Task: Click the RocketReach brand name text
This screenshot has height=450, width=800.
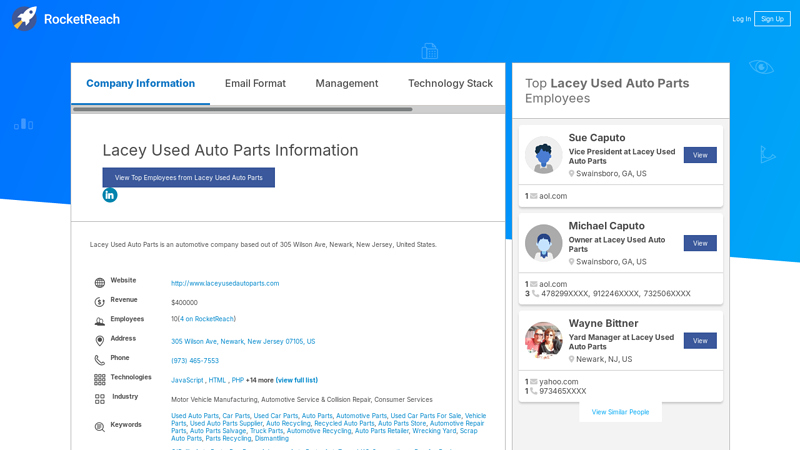Action: pos(82,19)
